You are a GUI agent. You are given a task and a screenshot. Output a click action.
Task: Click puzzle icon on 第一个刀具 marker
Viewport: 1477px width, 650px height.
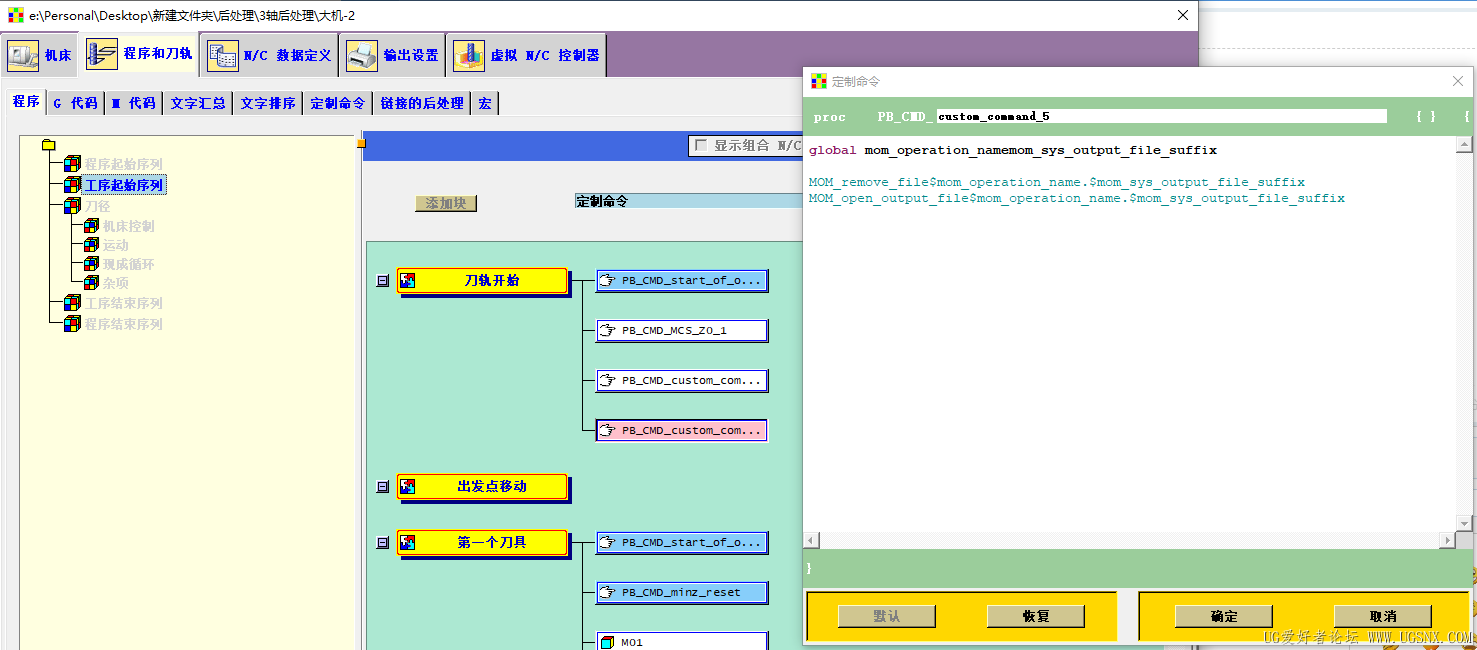[408, 543]
